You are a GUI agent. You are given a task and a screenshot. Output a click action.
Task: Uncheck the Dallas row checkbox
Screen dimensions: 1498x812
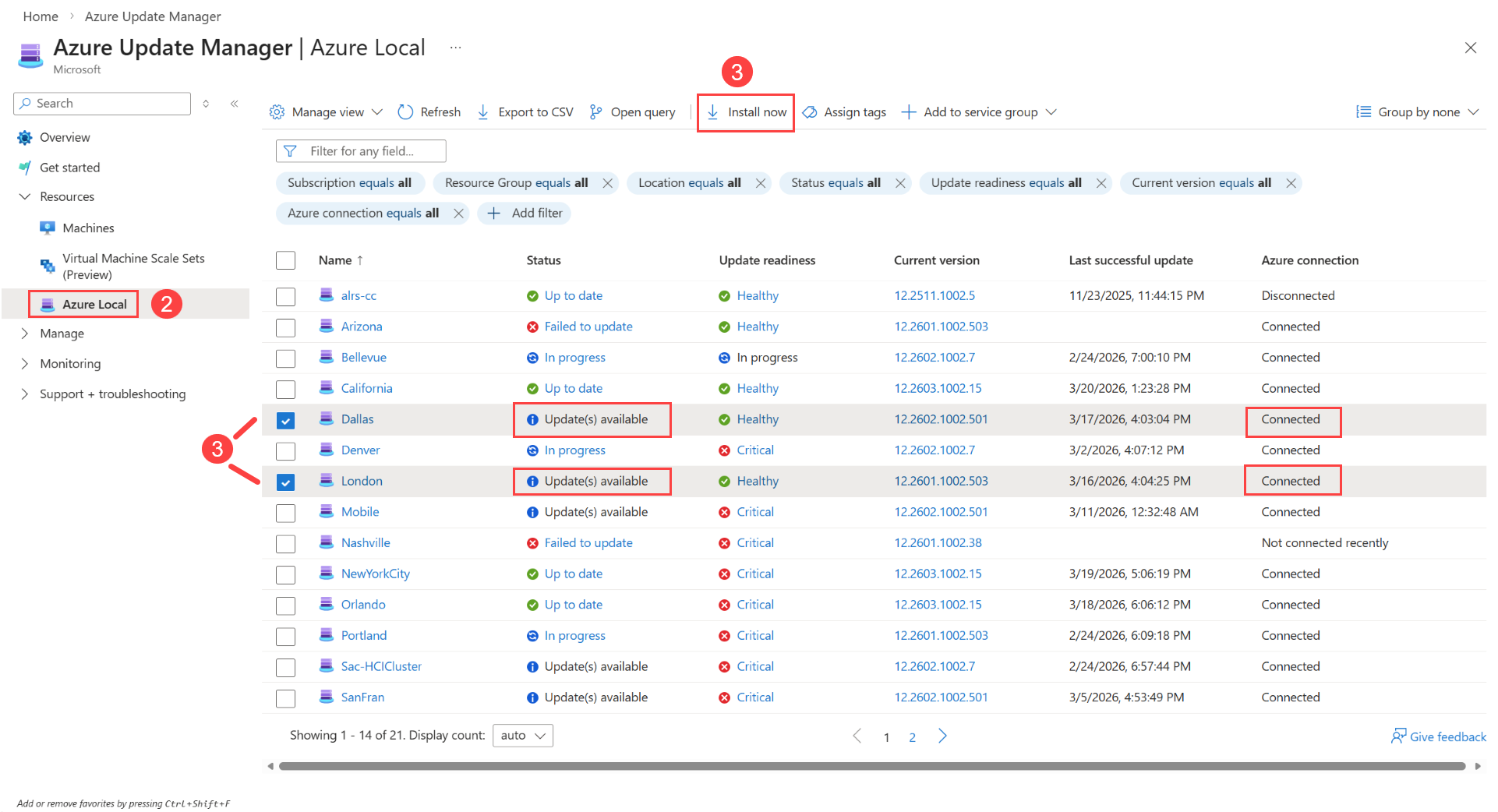pos(286,421)
